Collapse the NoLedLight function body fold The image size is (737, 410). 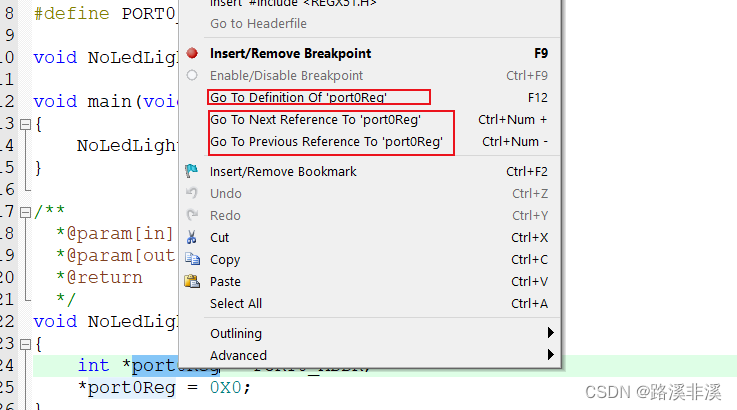click(25, 344)
